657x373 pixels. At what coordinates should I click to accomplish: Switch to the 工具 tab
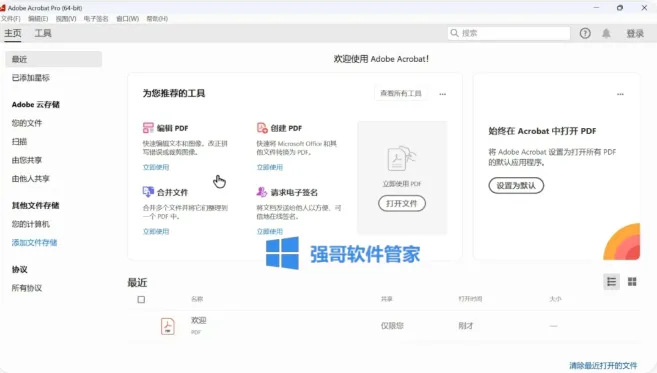(x=43, y=33)
